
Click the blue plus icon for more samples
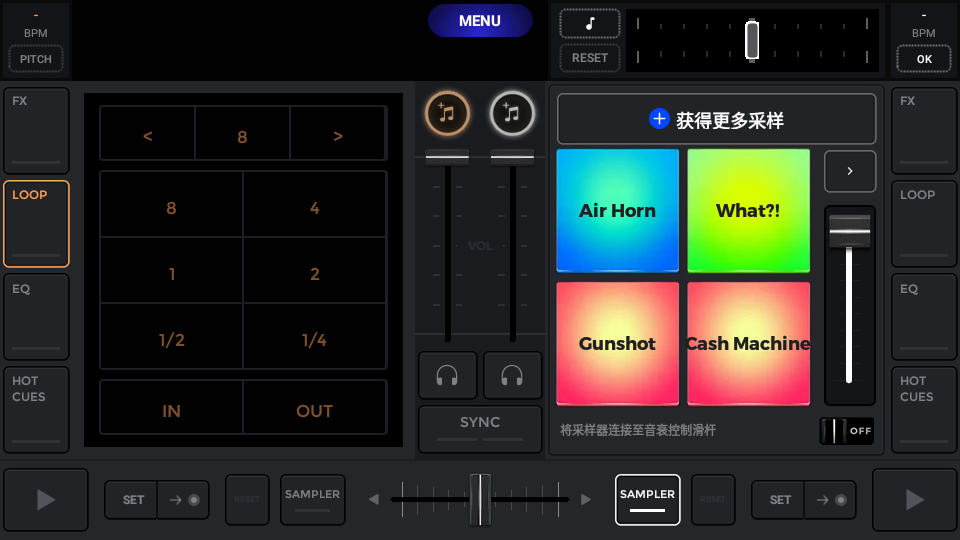pyautogui.click(x=659, y=120)
